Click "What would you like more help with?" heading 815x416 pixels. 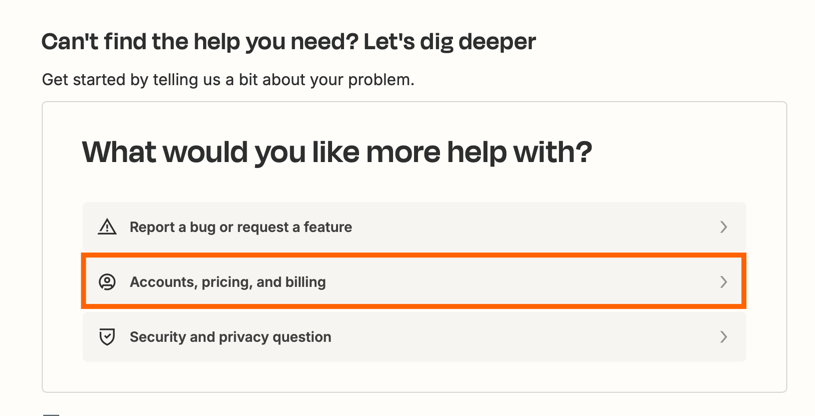tap(337, 152)
